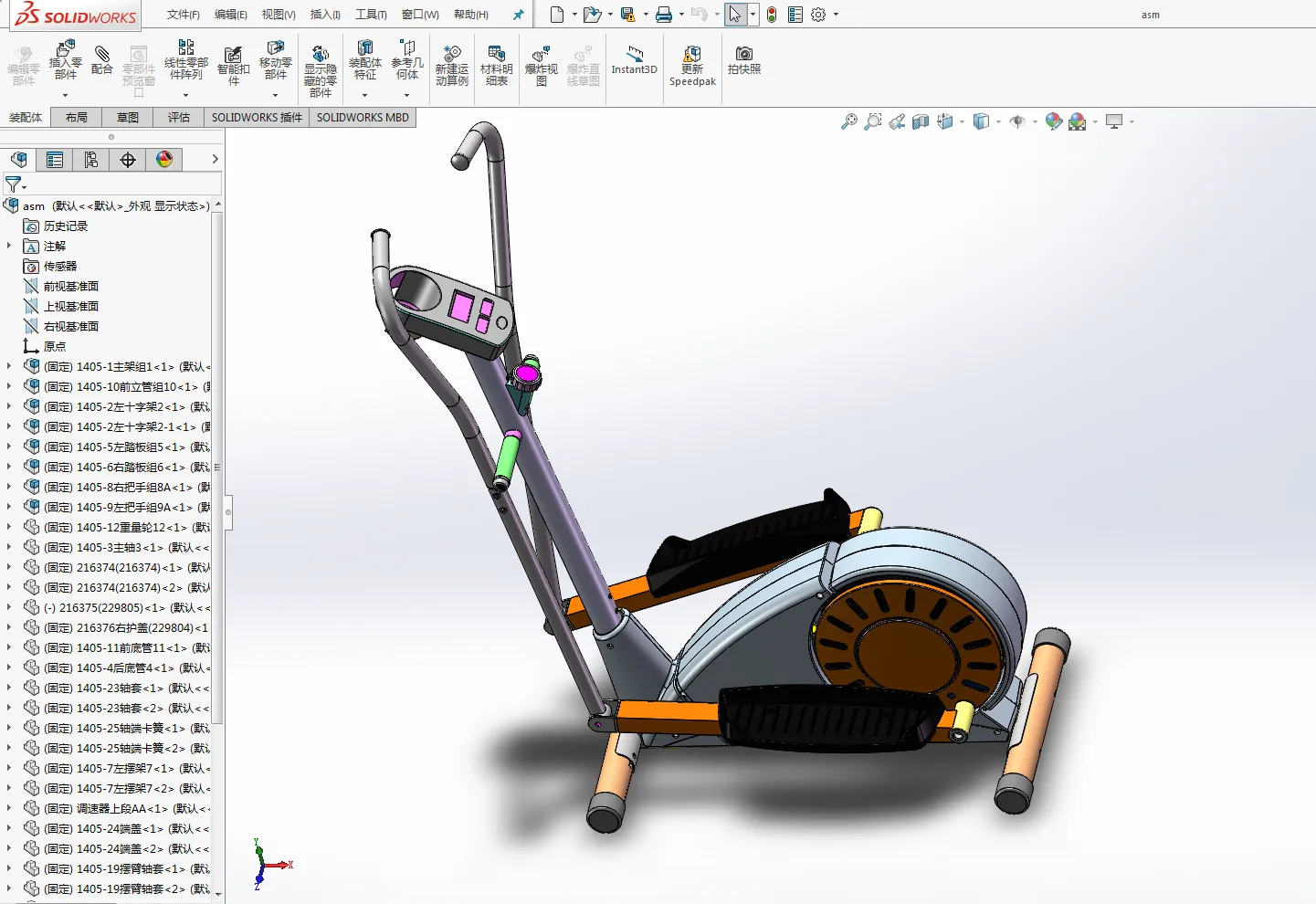Insert Bill of Materials (材料明细表)

497,66
